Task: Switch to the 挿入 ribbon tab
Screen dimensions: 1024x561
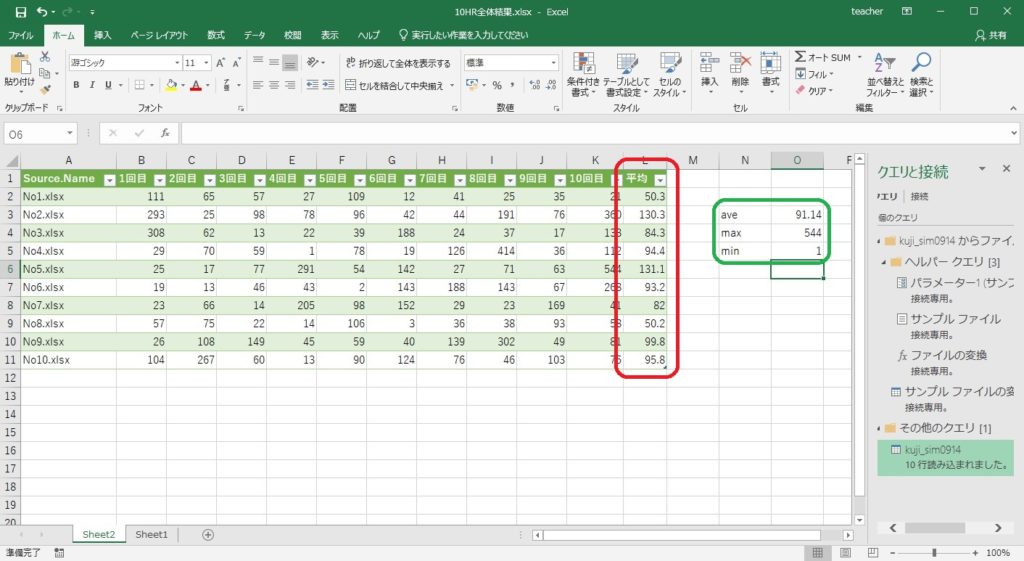Action: pos(103,35)
